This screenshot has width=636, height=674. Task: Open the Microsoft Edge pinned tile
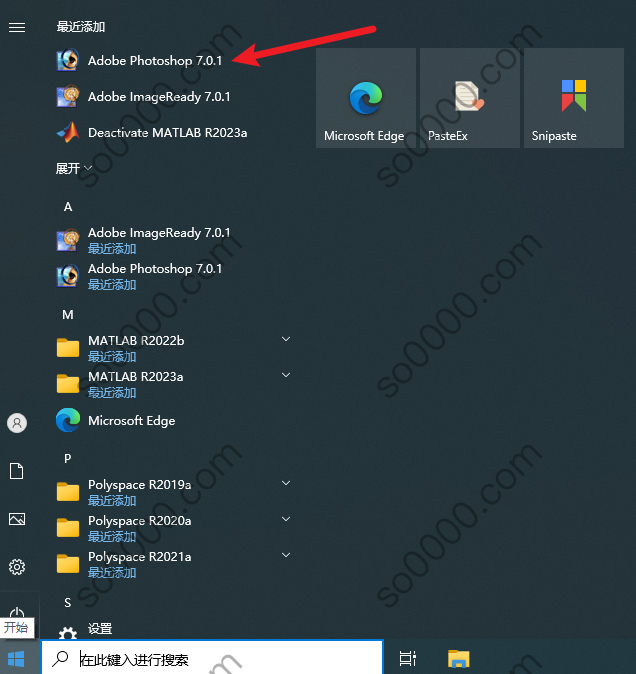click(366, 98)
